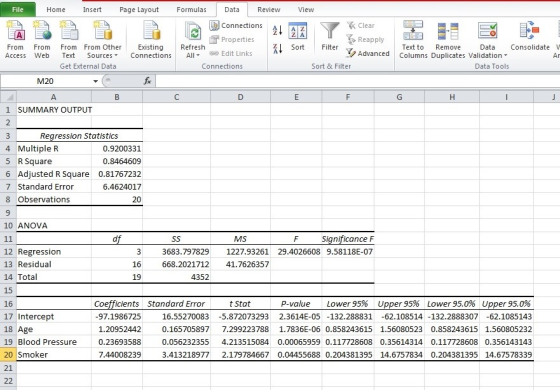Click Reapply filter button
The width and height of the screenshot is (560, 390).
pyautogui.click(x=365, y=39)
